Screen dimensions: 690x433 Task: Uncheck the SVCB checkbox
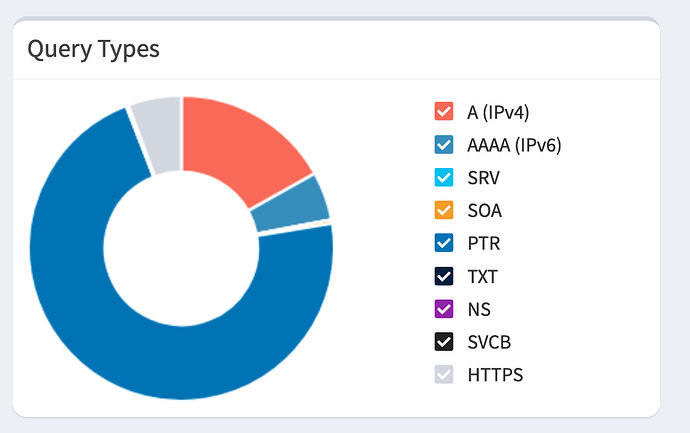[x=444, y=342]
